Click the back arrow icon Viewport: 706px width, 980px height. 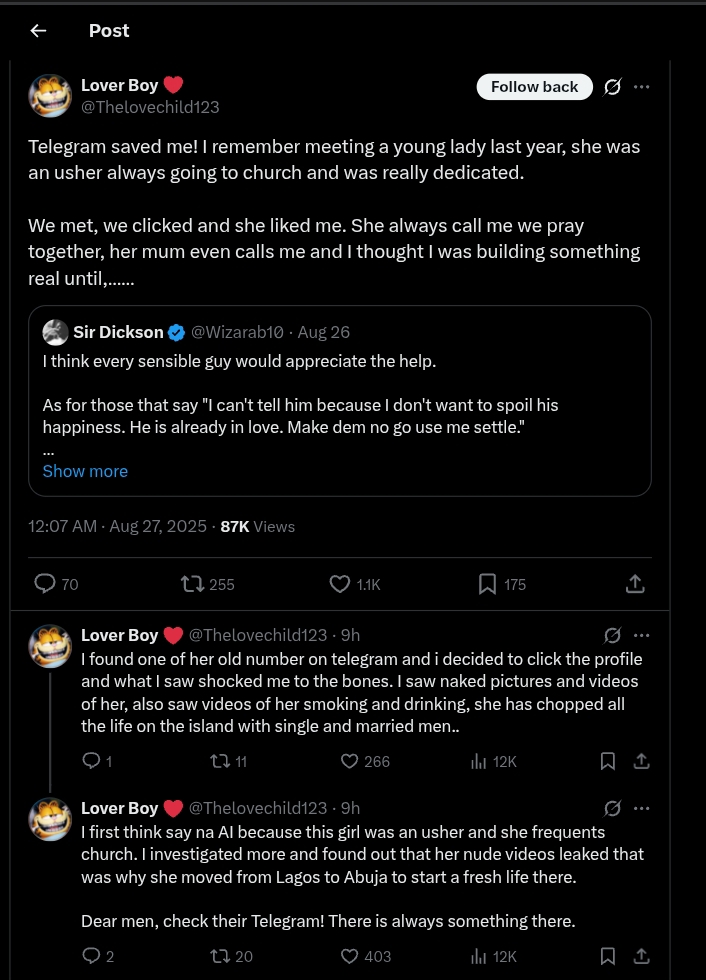[x=38, y=30]
